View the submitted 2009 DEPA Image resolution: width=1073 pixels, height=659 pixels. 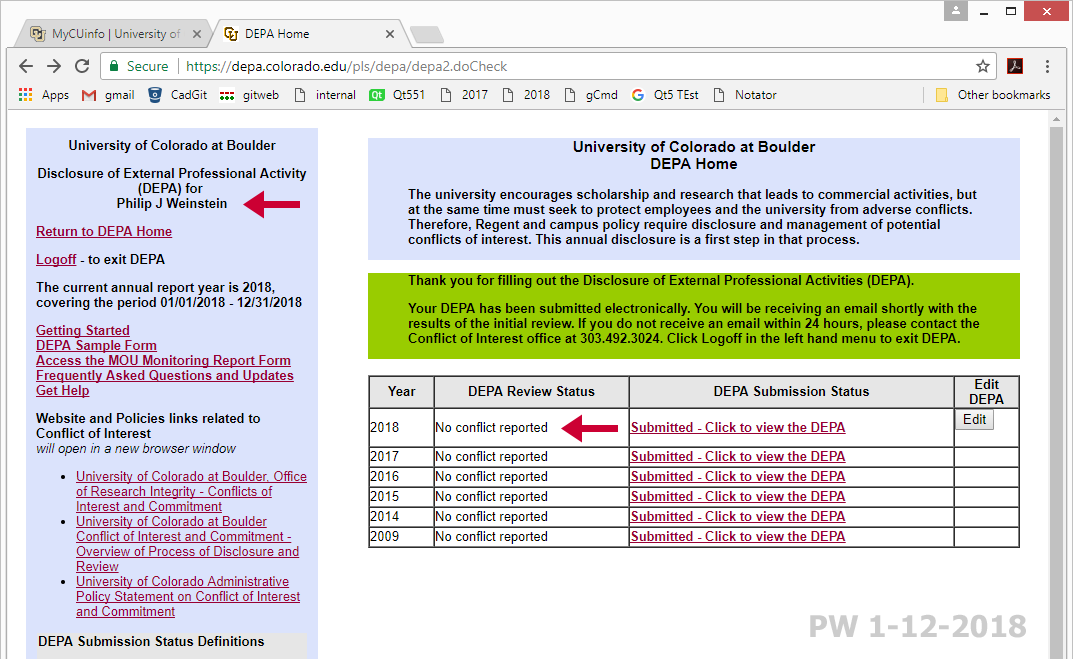click(x=738, y=537)
